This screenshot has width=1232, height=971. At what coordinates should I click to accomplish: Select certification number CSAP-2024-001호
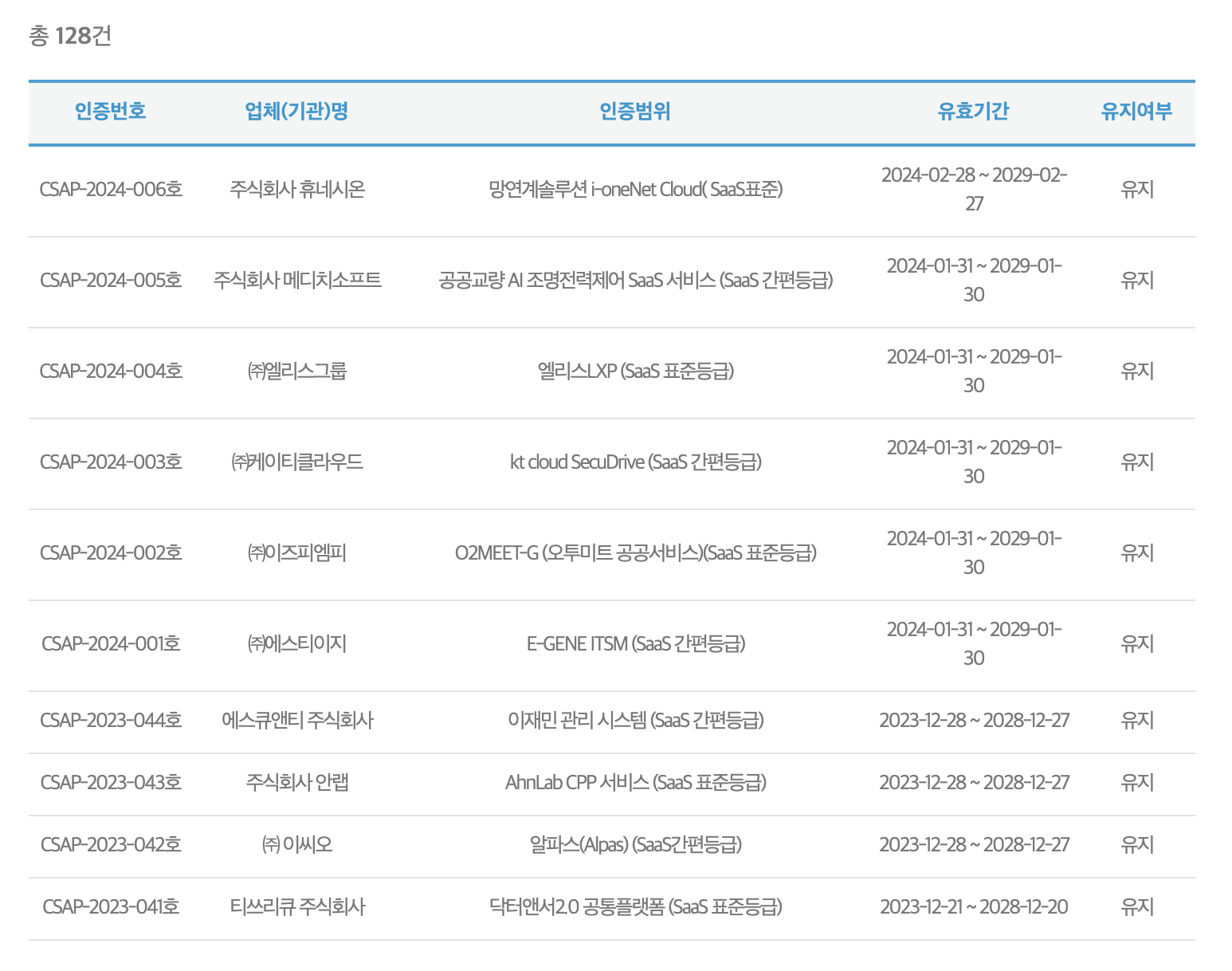[111, 643]
